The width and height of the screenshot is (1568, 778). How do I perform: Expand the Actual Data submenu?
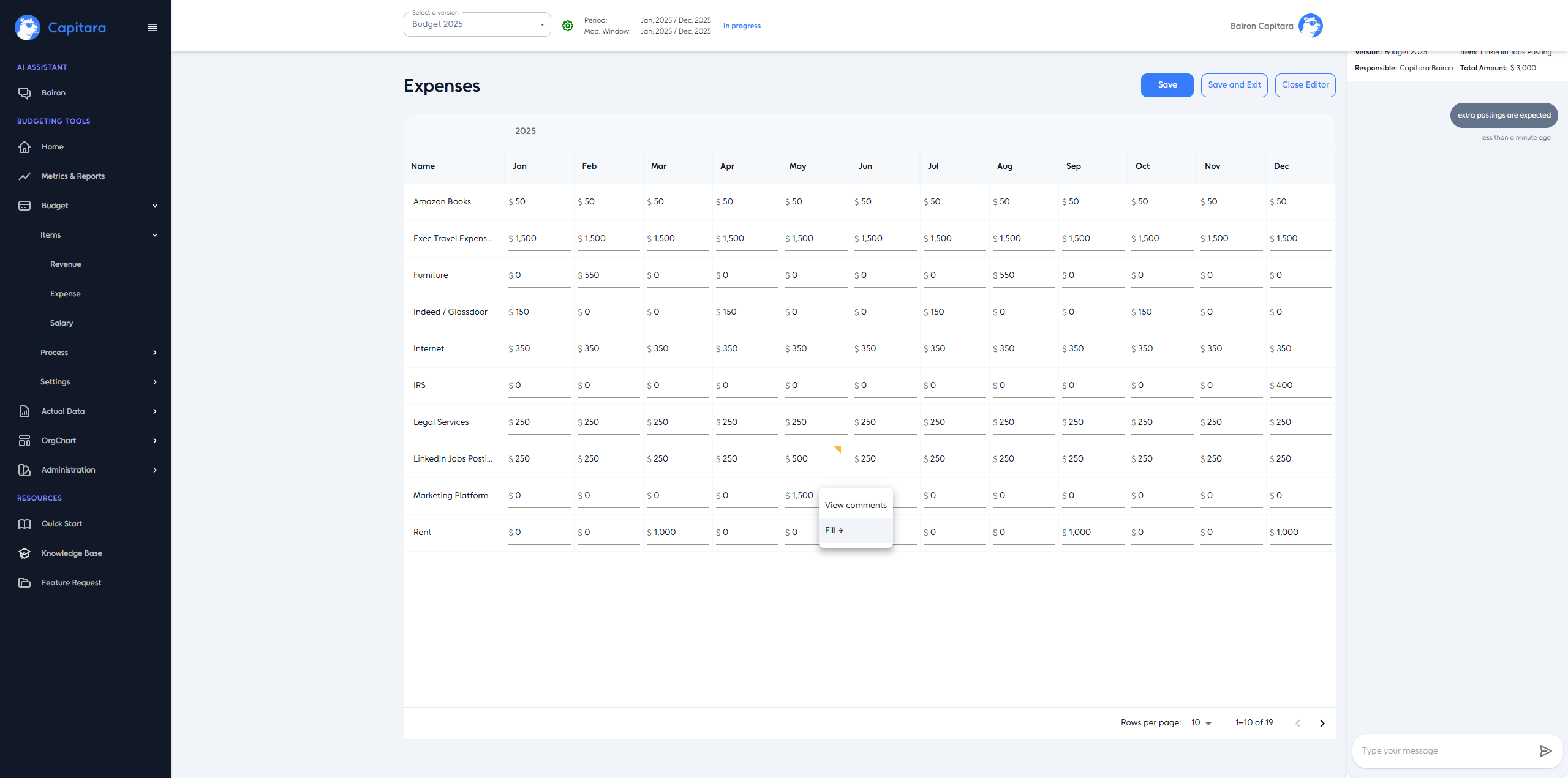[155, 411]
